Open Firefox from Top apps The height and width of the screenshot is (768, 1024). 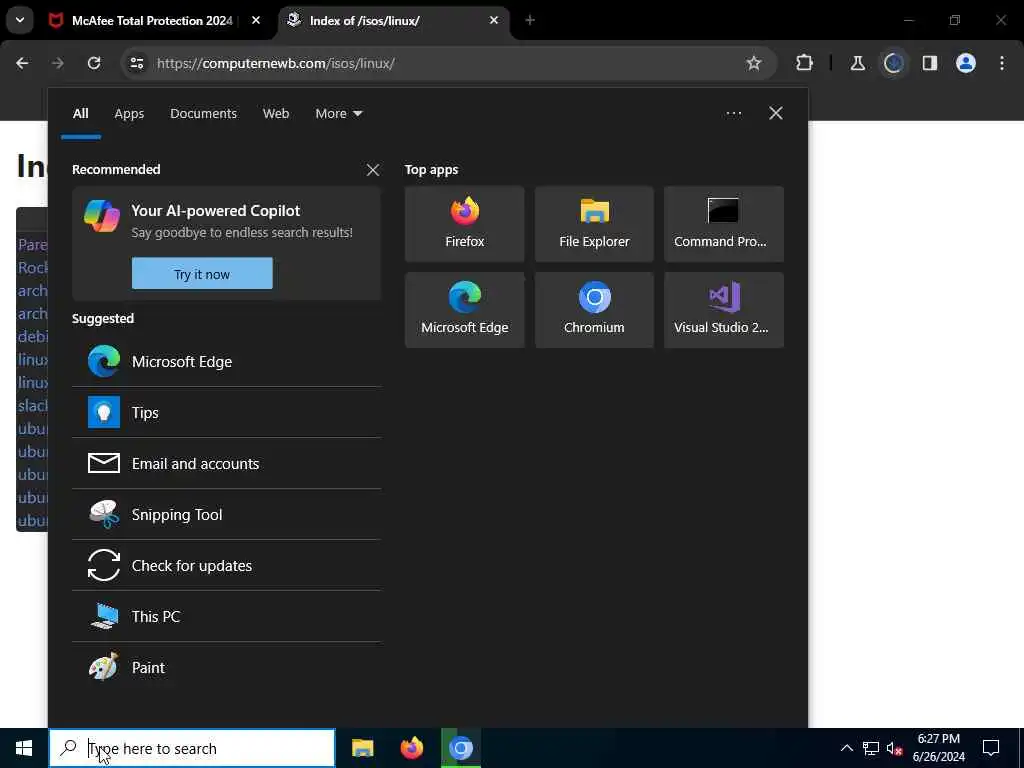point(464,224)
